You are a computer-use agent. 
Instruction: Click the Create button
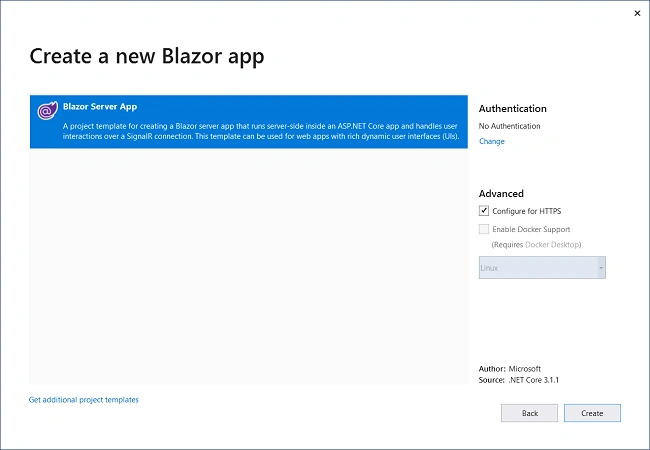[x=592, y=413]
